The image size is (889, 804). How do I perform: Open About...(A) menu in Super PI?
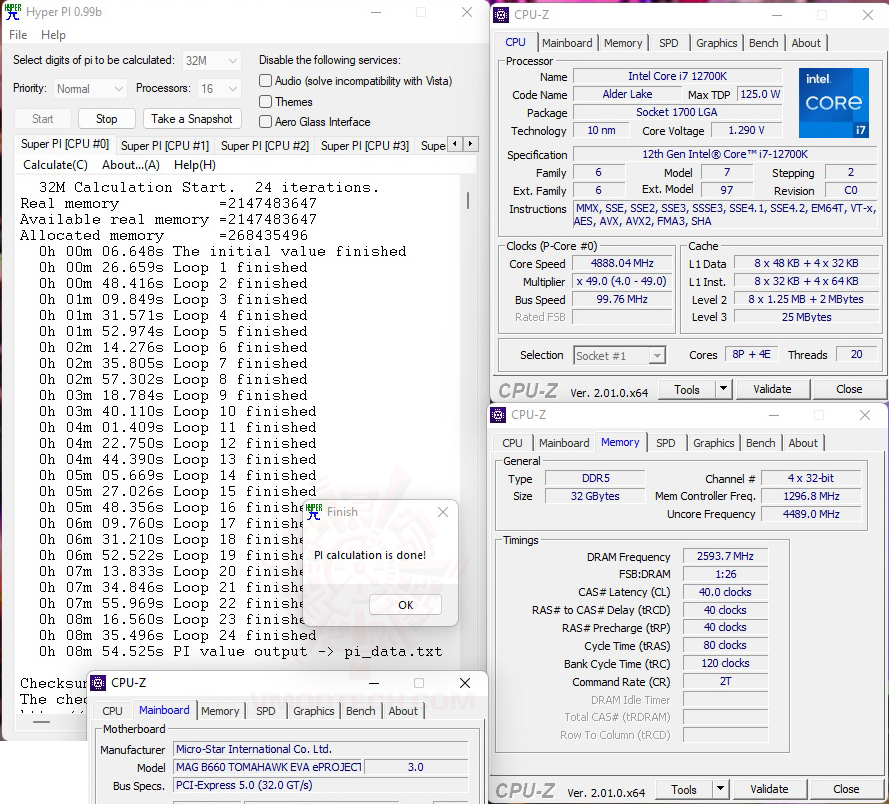point(131,165)
